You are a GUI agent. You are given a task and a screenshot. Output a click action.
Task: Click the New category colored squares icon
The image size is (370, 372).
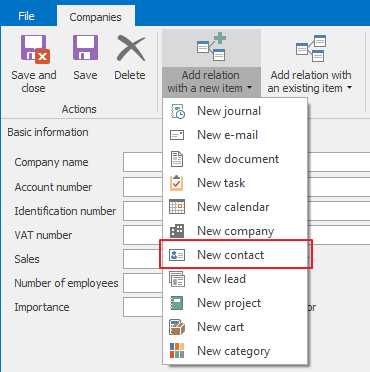point(177,351)
